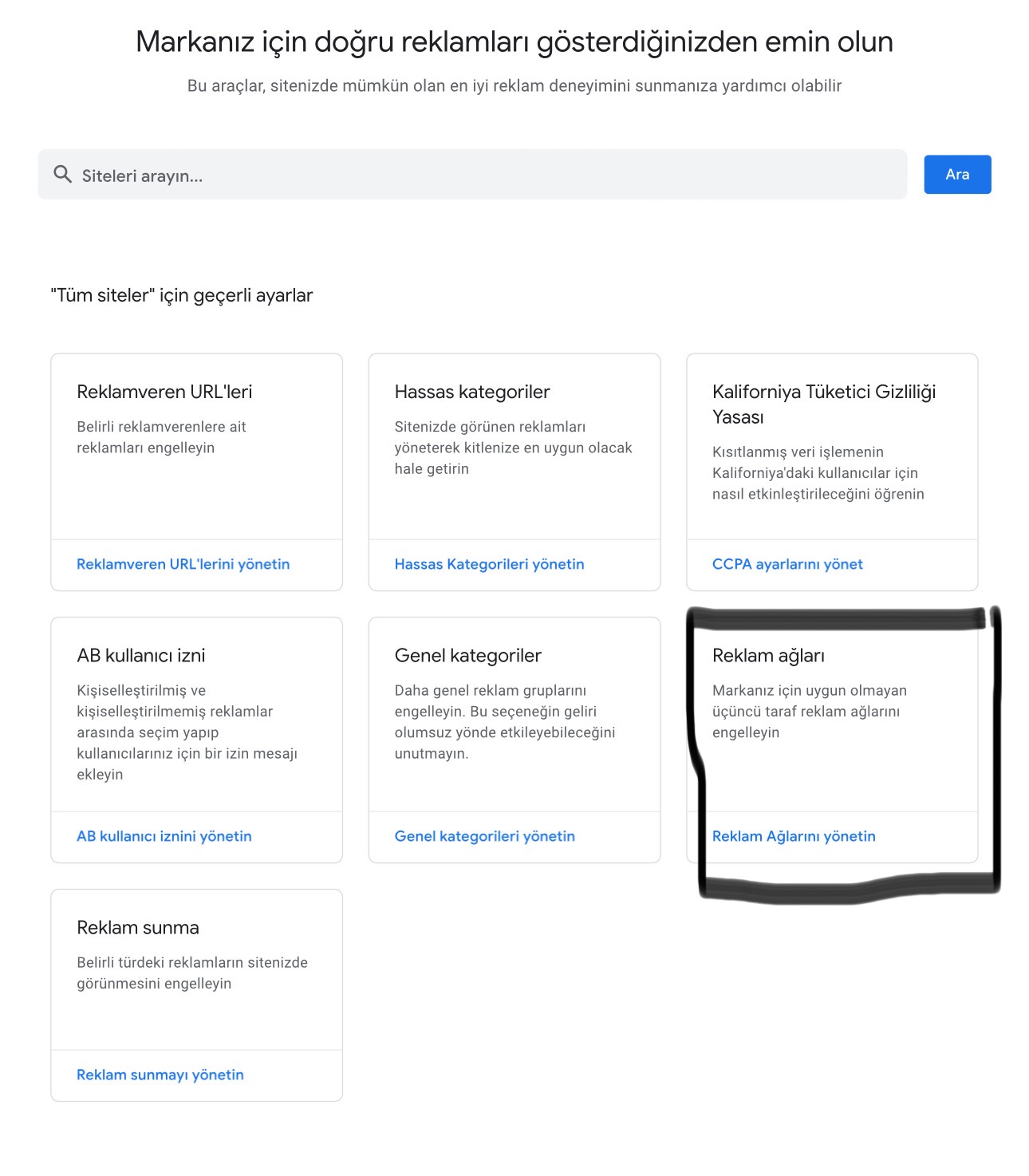Select the Genel kategoriler card heading
This screenshot has height=1176, width=1029.
click(x=467, y=656)
